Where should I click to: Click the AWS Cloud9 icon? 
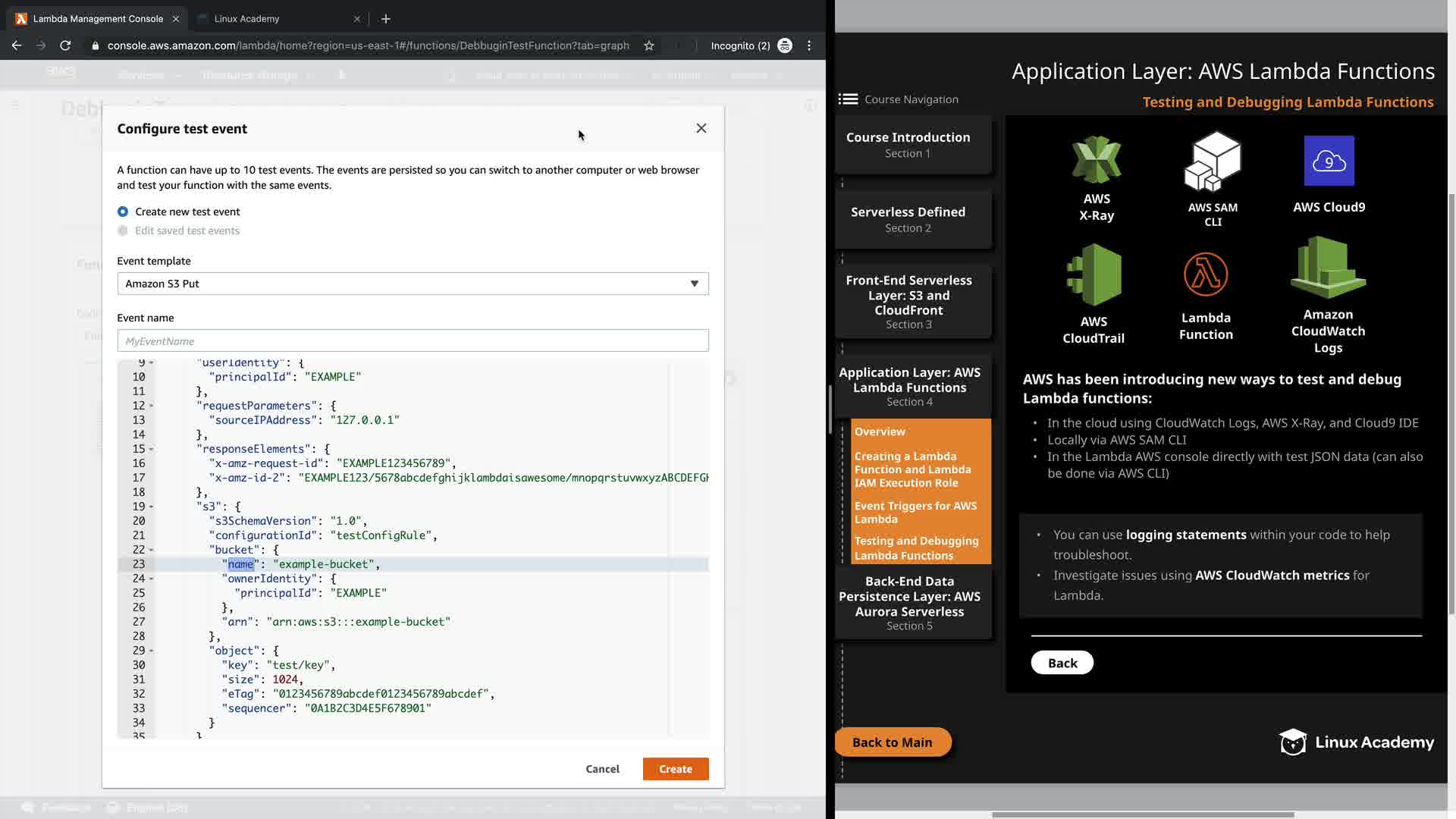1329,161
